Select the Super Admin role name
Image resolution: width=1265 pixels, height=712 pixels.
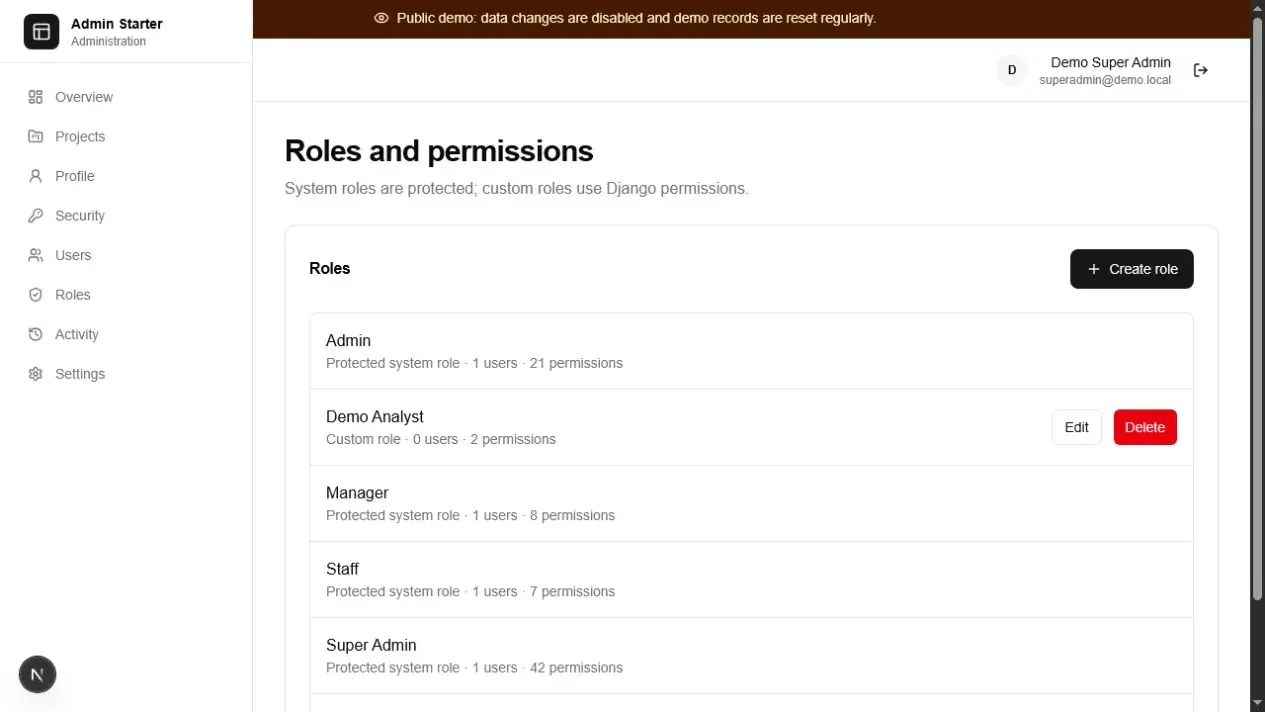point(371,644)
